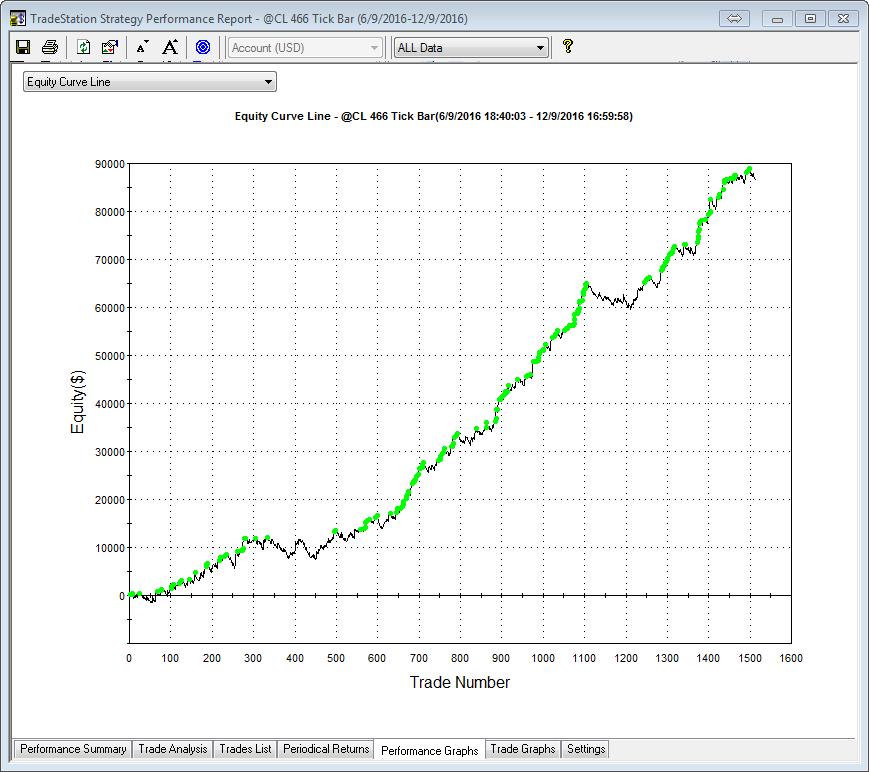Go to the Periodical Returns tab

click(326, 749)
